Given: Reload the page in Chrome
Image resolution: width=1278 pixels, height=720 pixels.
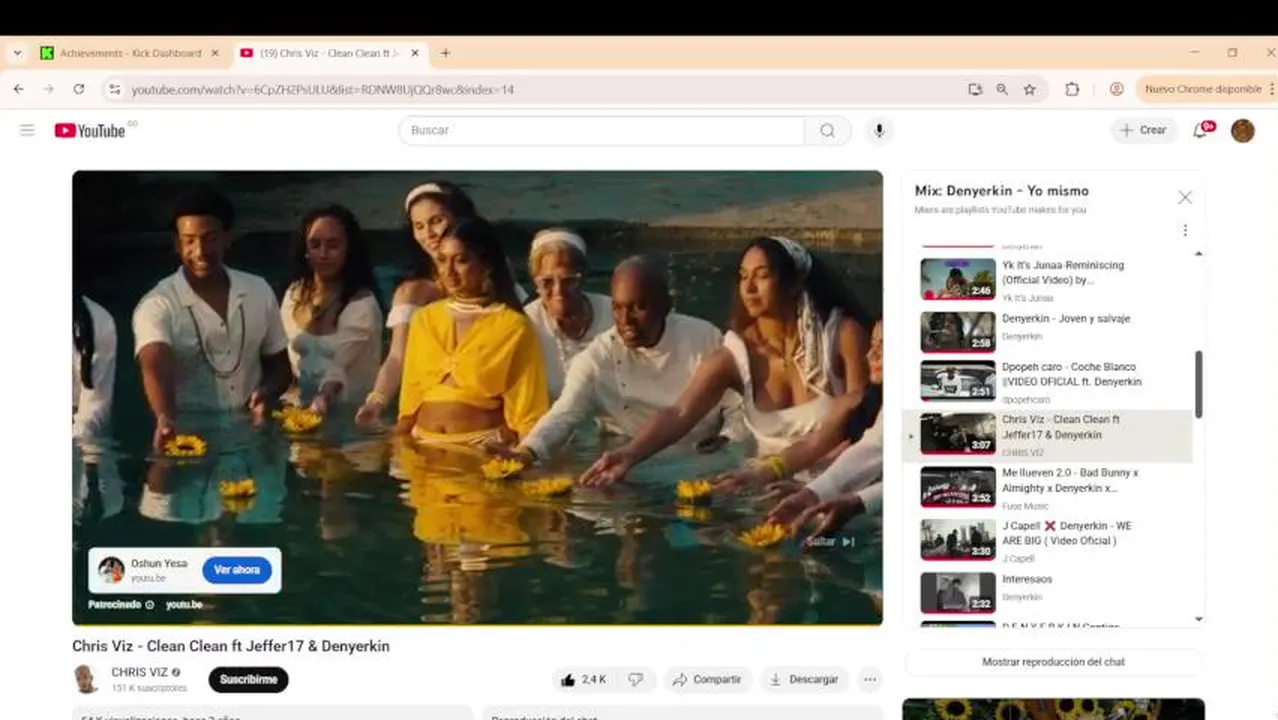Looking at the screenshot, I should pos(79,89).
